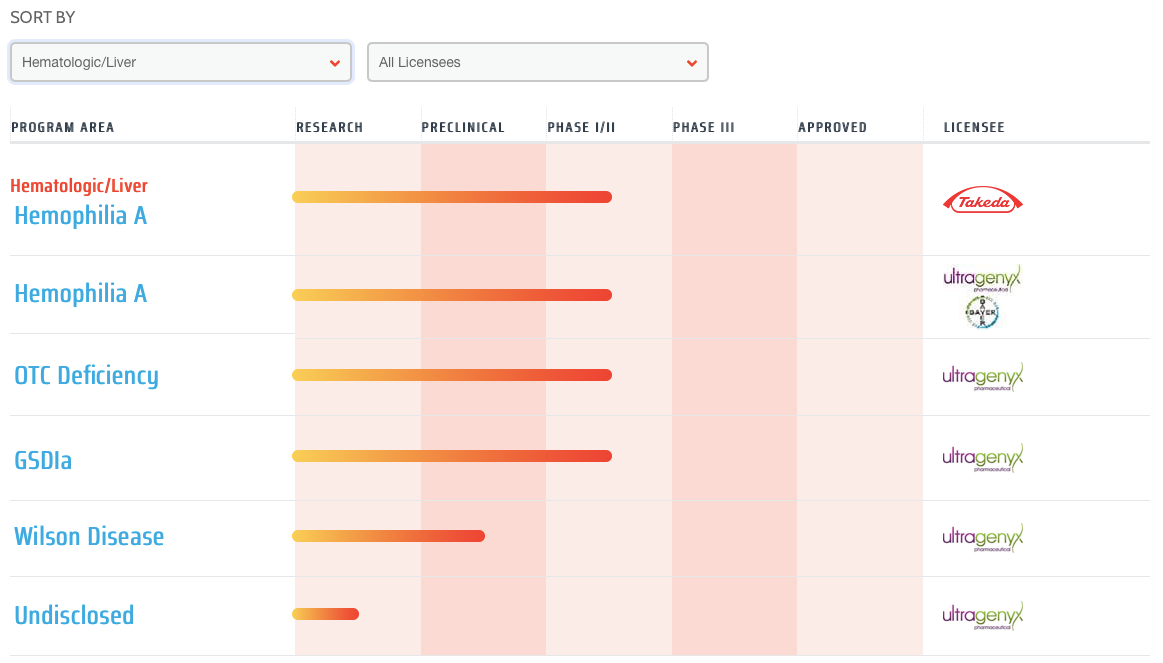1163x663 pixels.
Task: Open the Wilson Disease program link
Action: (x=89, y=536)
